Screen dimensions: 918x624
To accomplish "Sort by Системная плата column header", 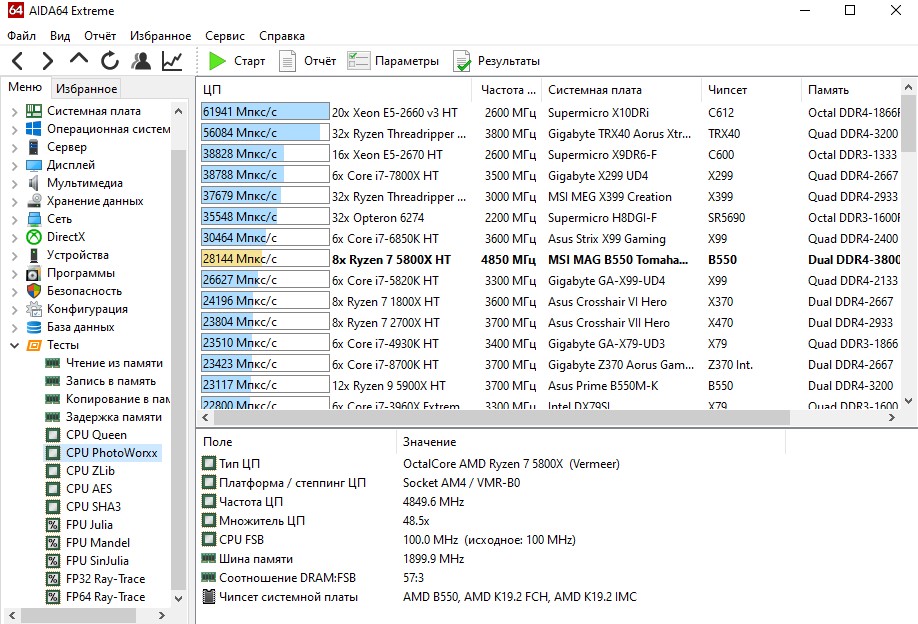I will [621, 90].
